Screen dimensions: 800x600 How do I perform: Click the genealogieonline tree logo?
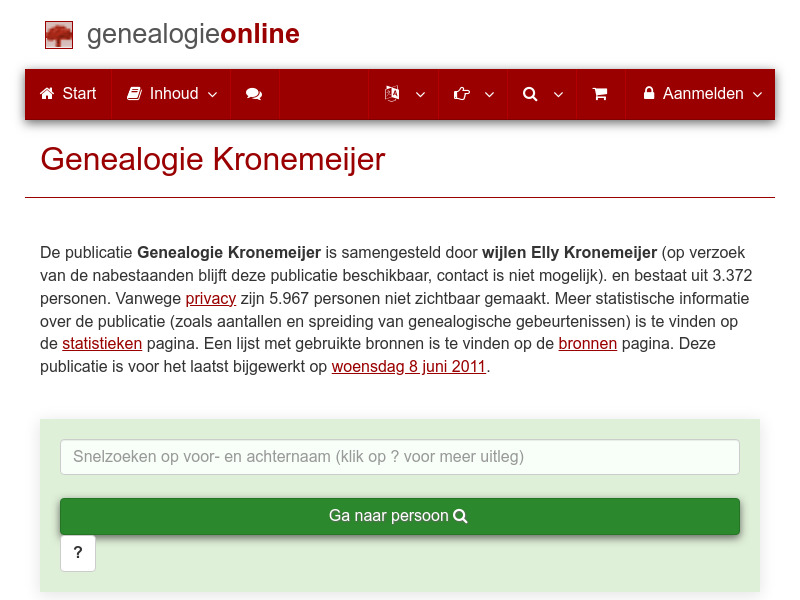pyautogui.click(x=59, y=34)
